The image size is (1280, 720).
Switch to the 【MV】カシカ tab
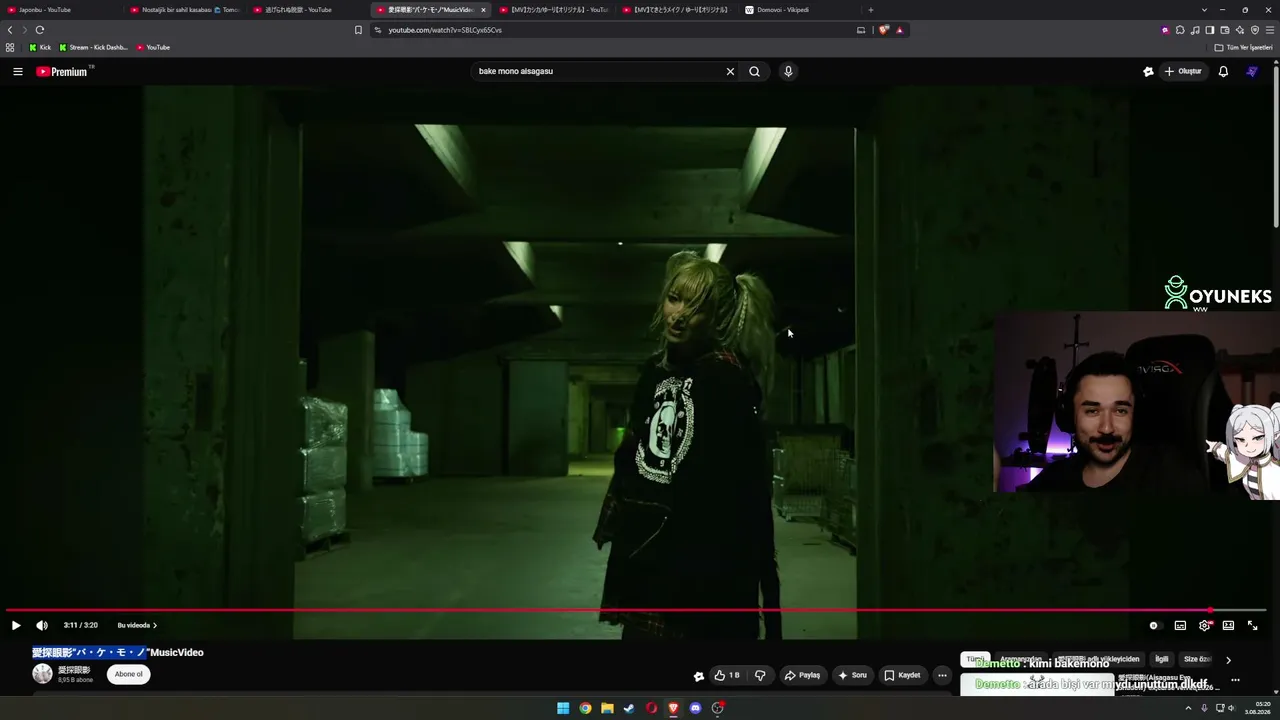pos(553,10)
